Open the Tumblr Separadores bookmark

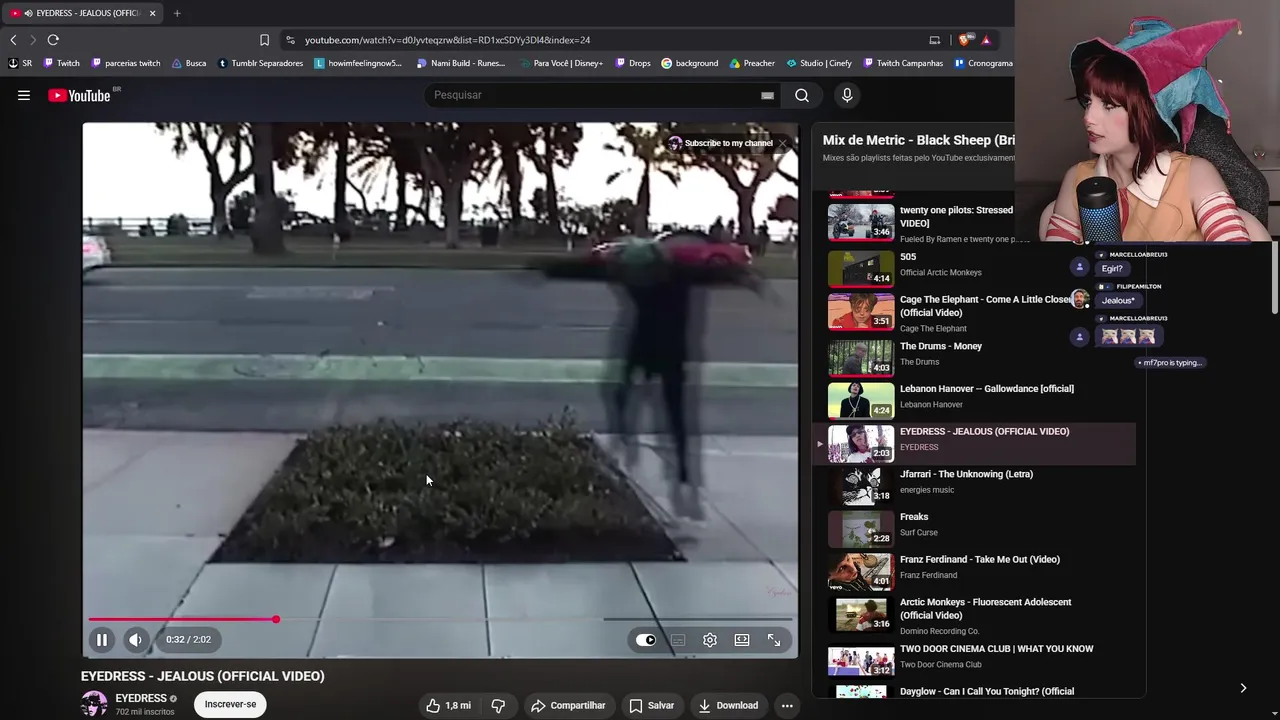[x=260, y=63]
